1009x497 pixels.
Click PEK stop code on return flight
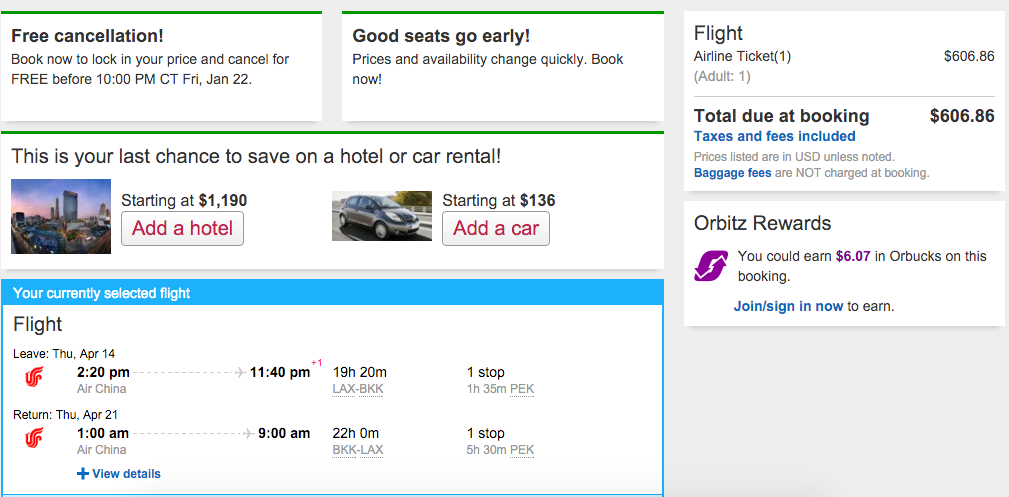pos(522,449)
